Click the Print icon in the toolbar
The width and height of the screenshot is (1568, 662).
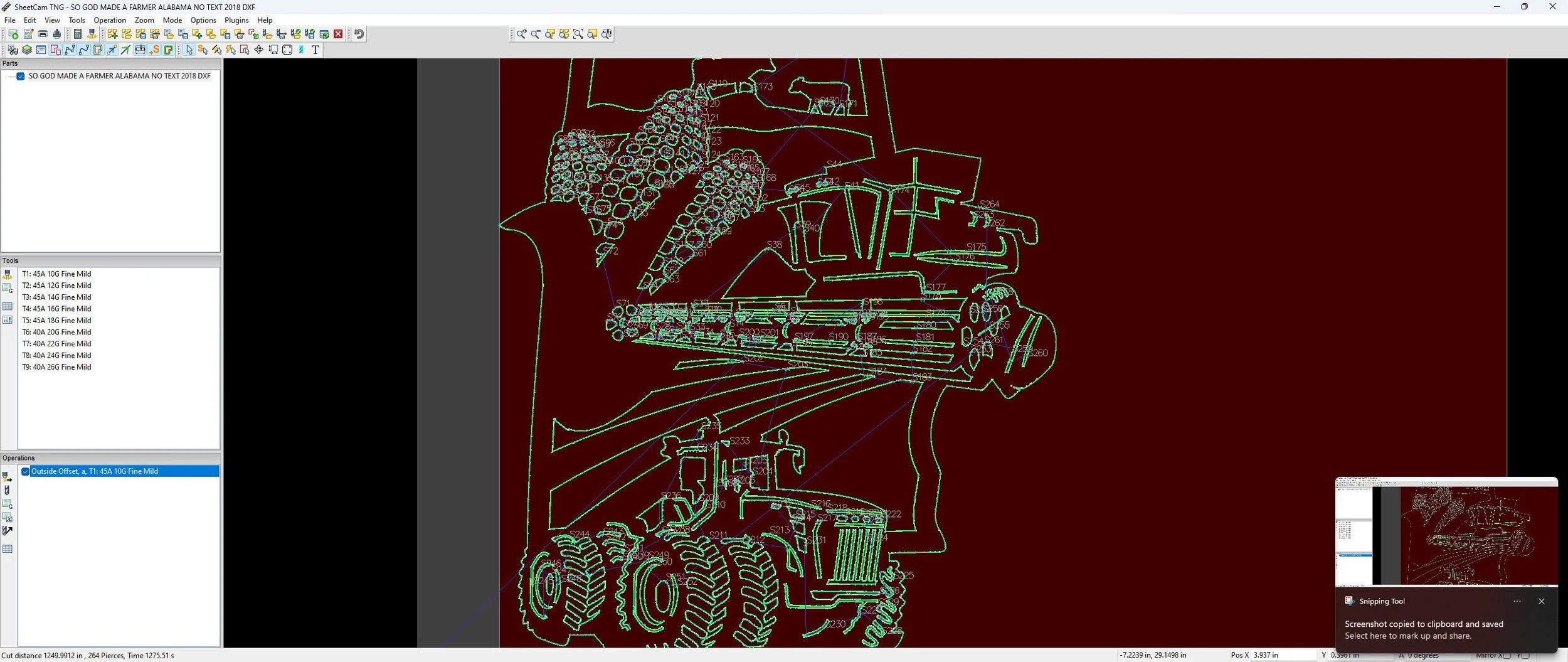43,34
